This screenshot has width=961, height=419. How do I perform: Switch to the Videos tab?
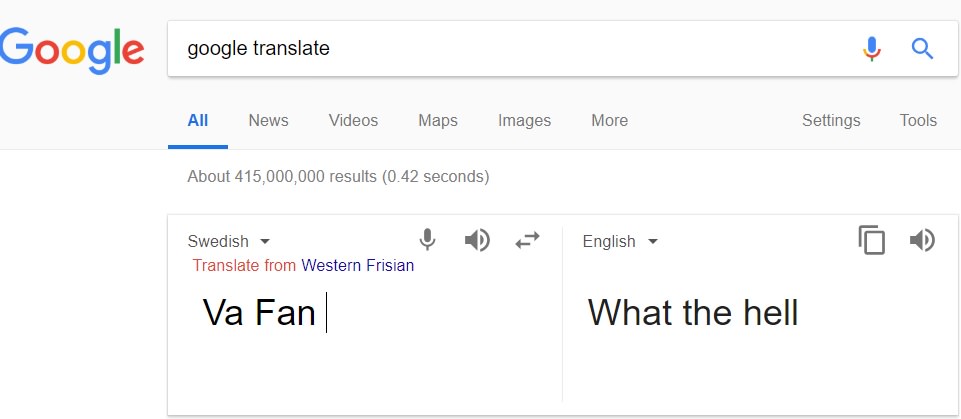[353, 120]
